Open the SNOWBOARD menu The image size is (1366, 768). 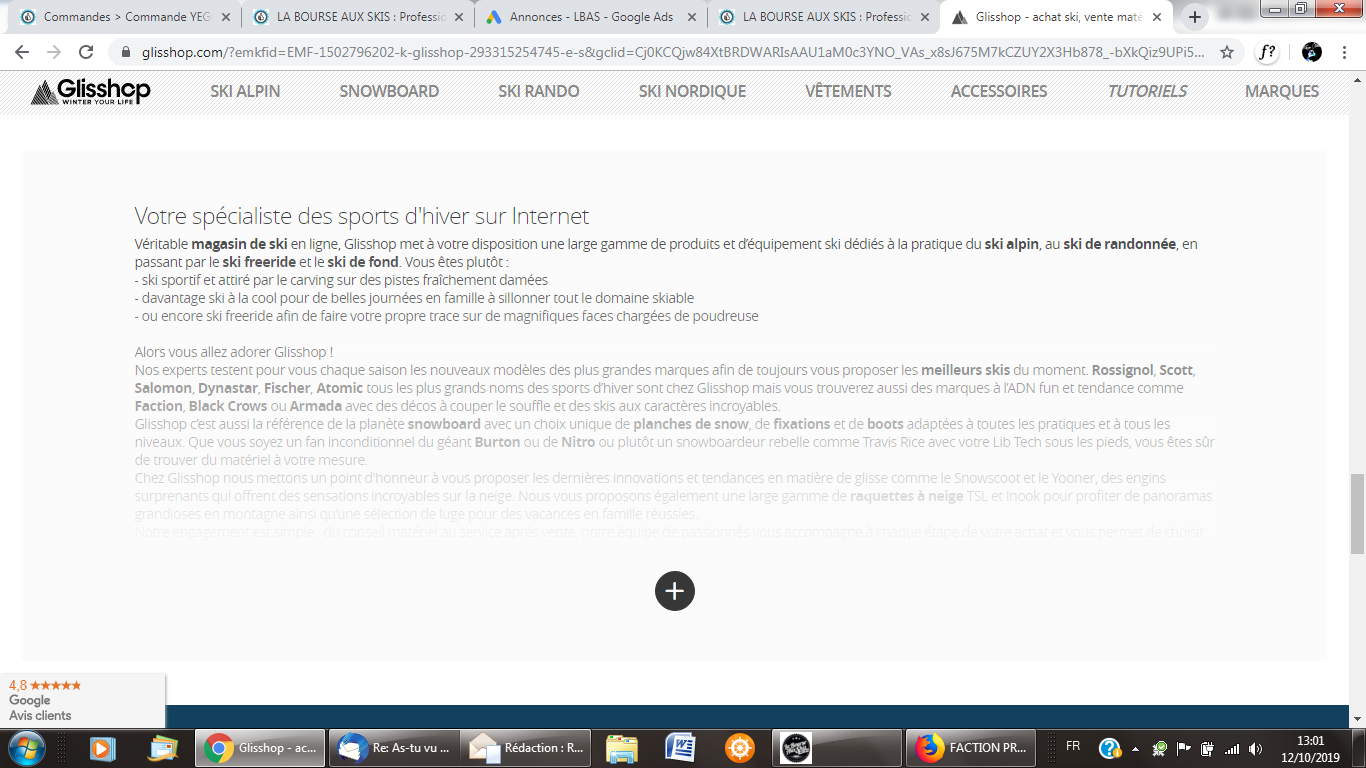(x=389, y=91)
